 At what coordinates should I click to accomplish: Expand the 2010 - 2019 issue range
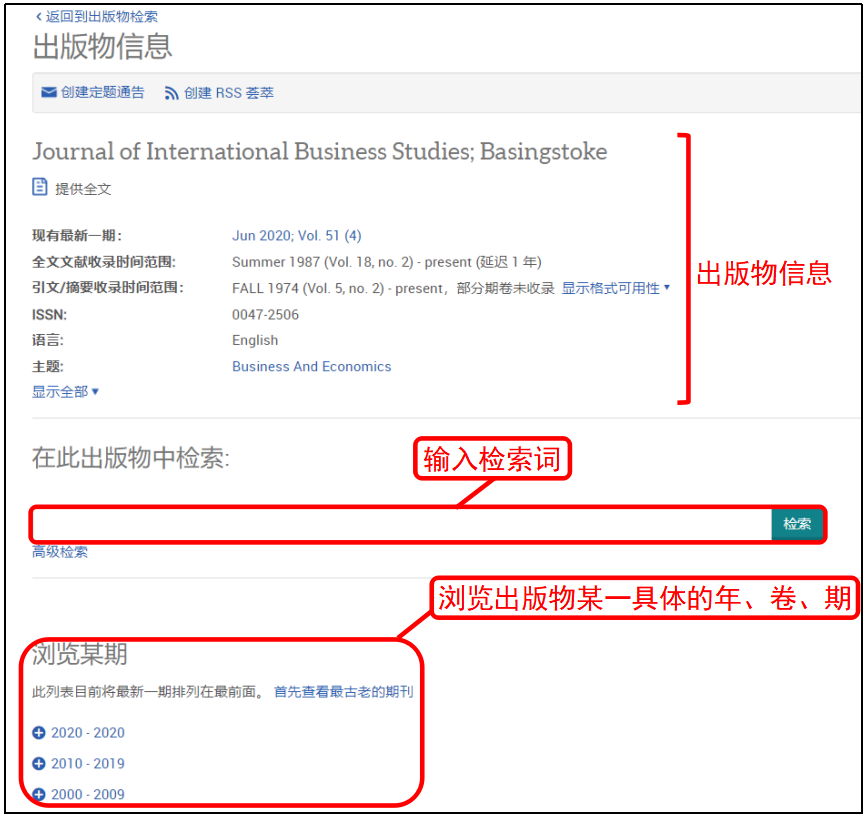pos(88,764)
